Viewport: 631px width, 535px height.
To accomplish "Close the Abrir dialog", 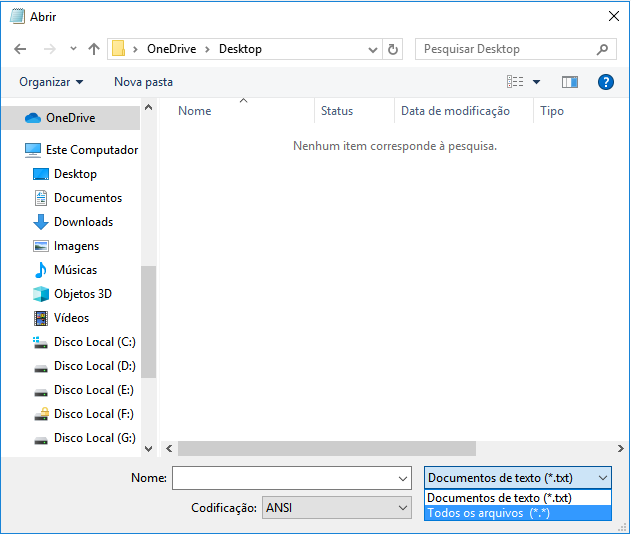I will pos(614,16).
